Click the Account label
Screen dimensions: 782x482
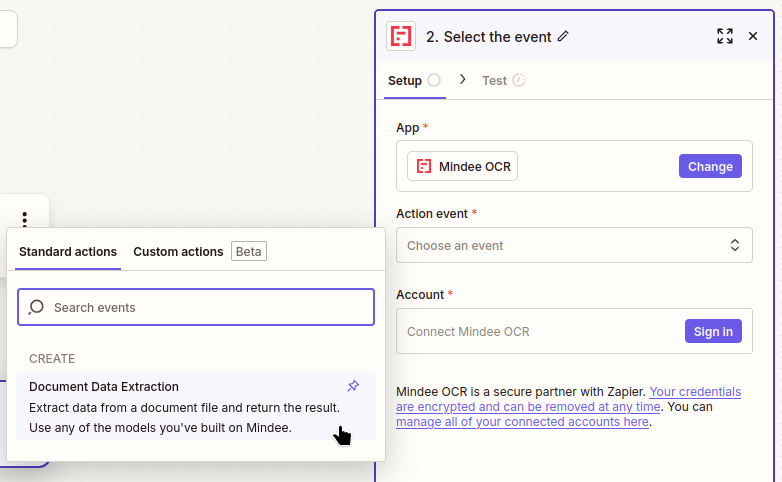pos(420,294)
